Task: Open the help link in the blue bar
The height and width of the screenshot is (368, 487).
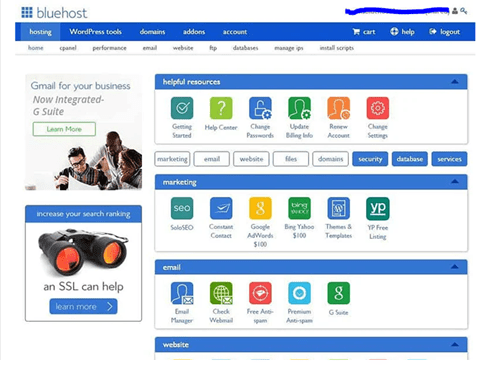Action: 402,32
